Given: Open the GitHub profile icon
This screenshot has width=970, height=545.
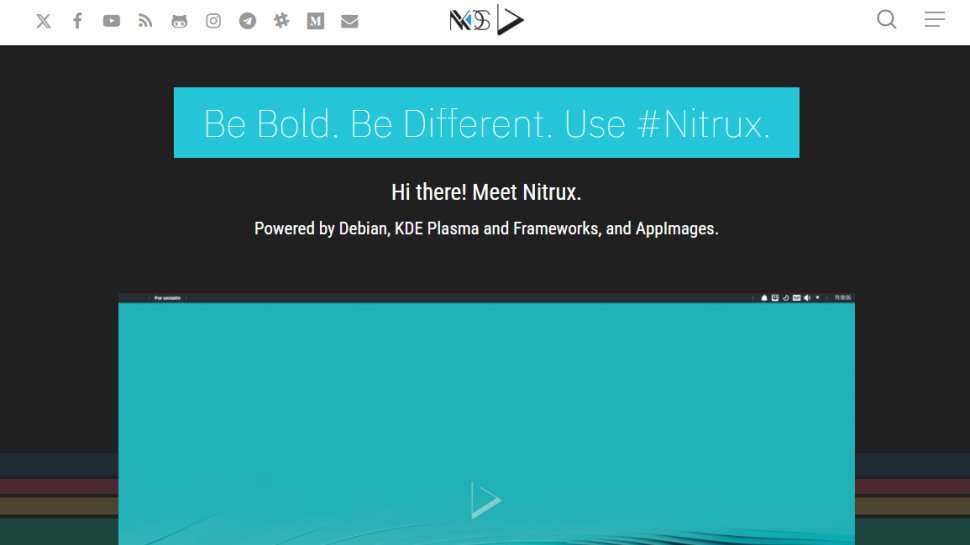Looking at the screenshot, I should point(179,21).
